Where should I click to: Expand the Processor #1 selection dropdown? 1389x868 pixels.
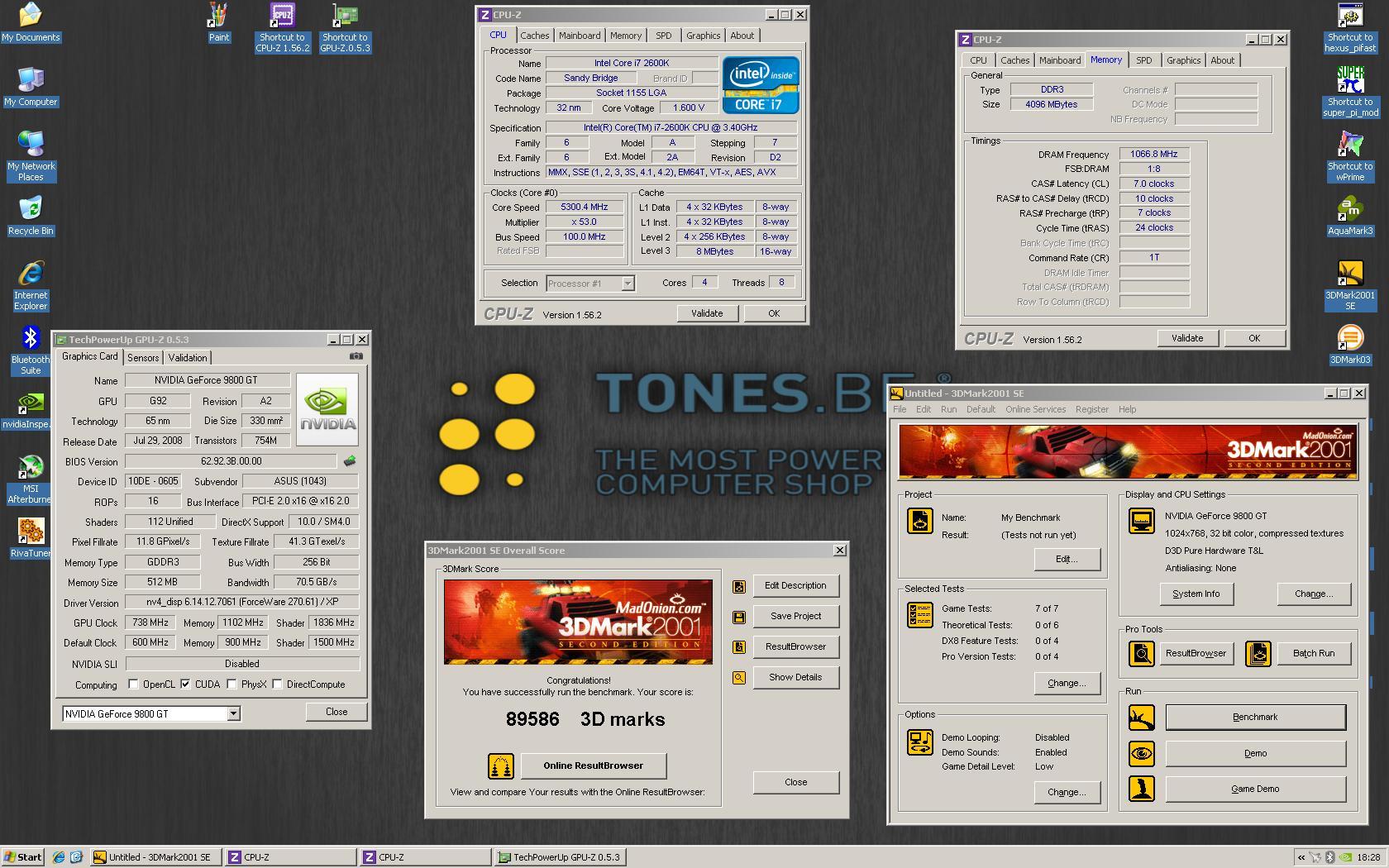pyautogui.click(x=628, y=284)
